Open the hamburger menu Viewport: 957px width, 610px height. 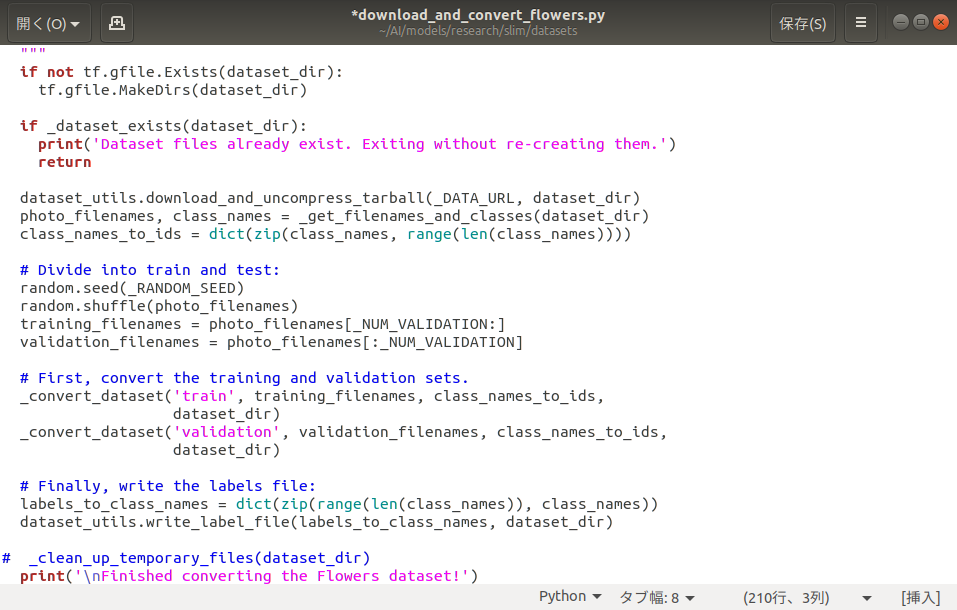(861, 23)
